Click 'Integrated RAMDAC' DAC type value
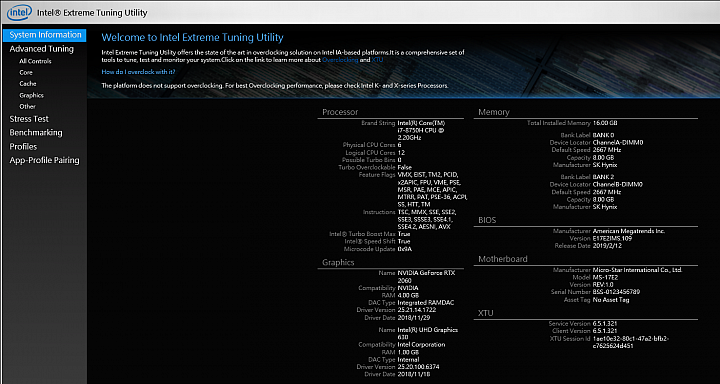Viewport: 720px width, 384px height. pyautogui.click(x=426, y=303)
